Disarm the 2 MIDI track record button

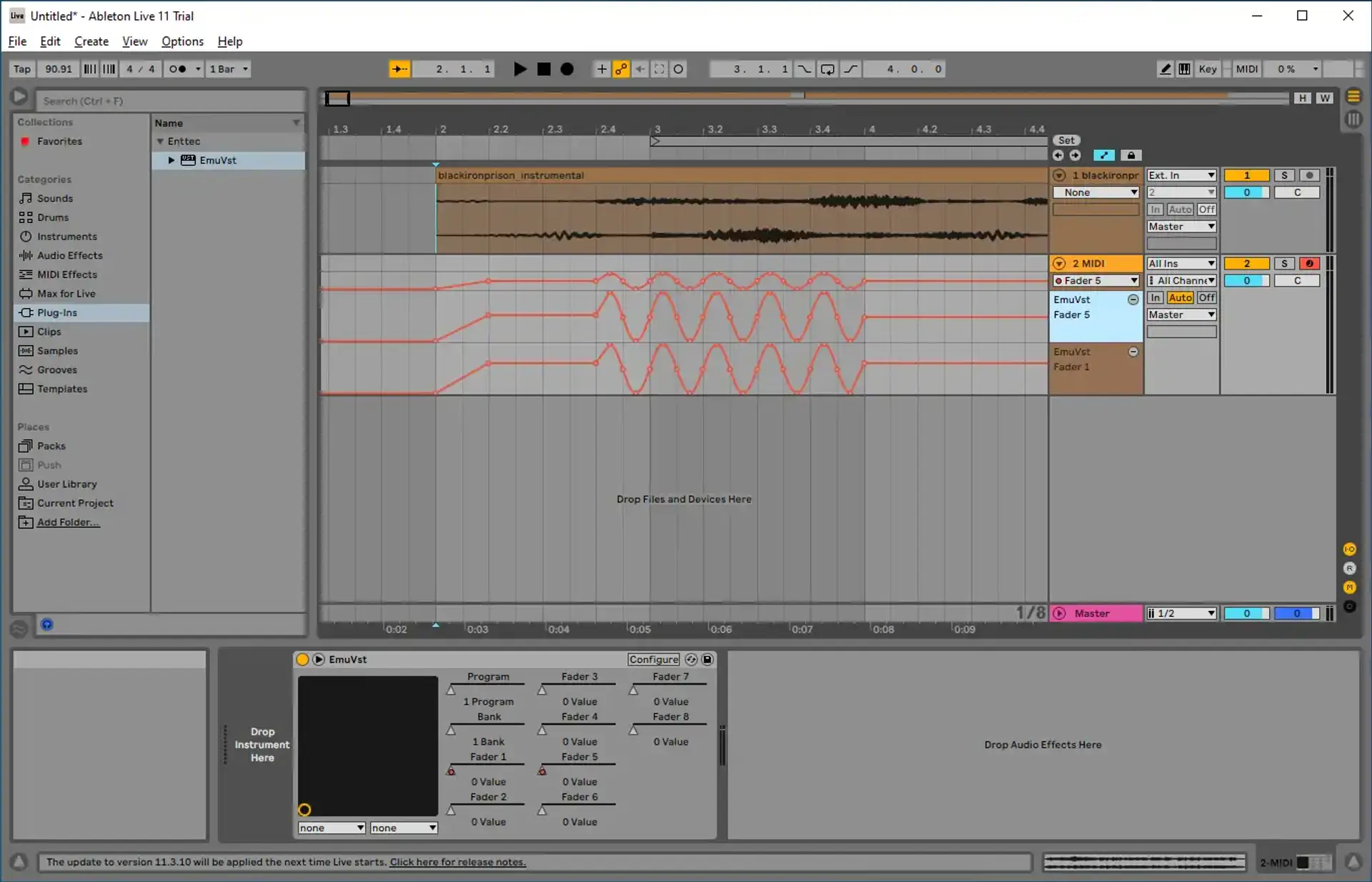(x=1308, y=264)
